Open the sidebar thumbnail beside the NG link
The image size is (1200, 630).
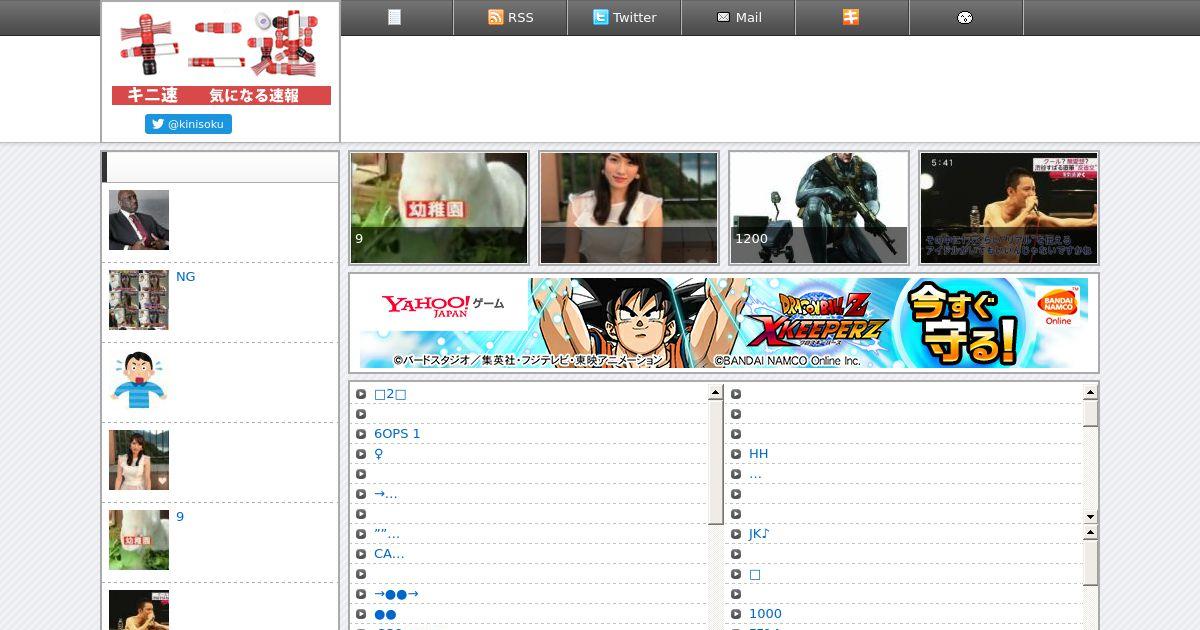[x=139, y=300]
